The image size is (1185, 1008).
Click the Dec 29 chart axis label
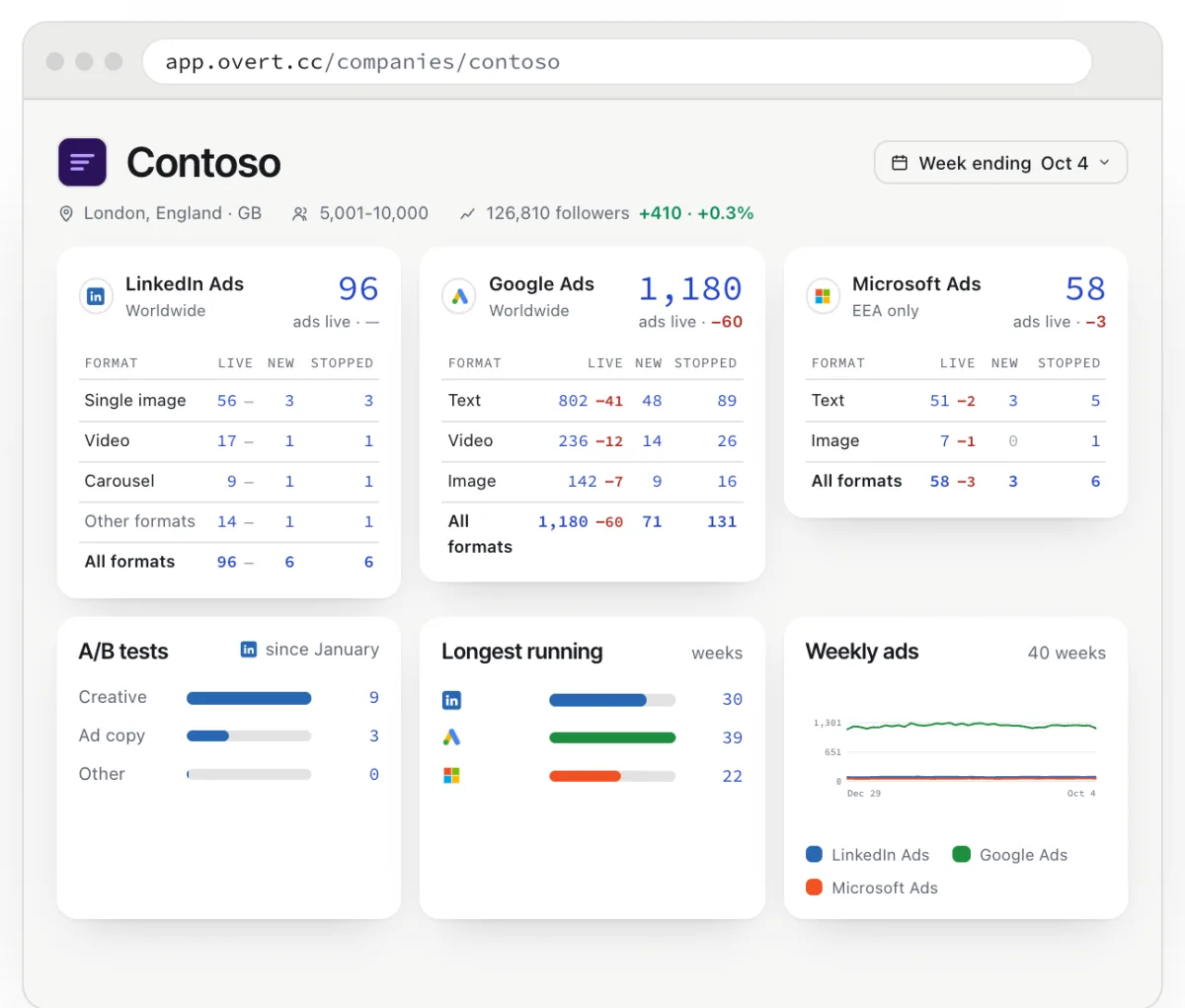[x=864, y=794]
